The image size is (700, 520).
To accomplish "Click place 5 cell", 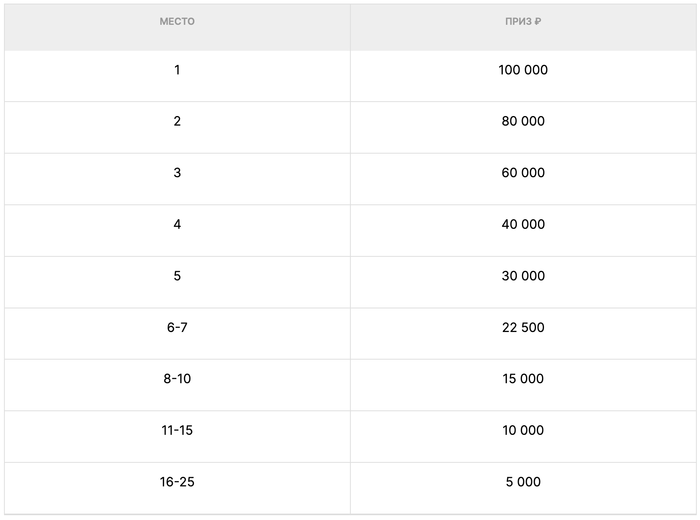I will [x=177, y=276].
